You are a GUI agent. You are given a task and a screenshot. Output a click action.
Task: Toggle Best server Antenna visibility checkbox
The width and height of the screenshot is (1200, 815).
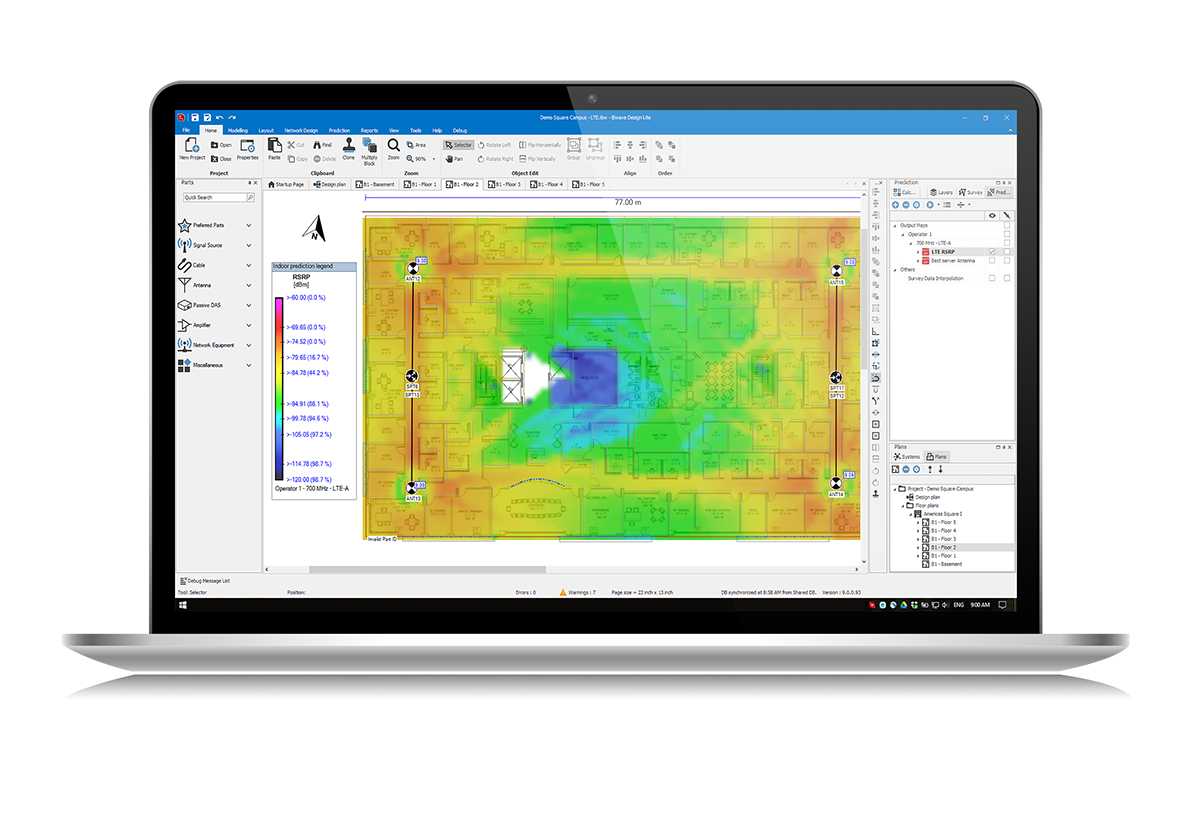tap(992, 260)
